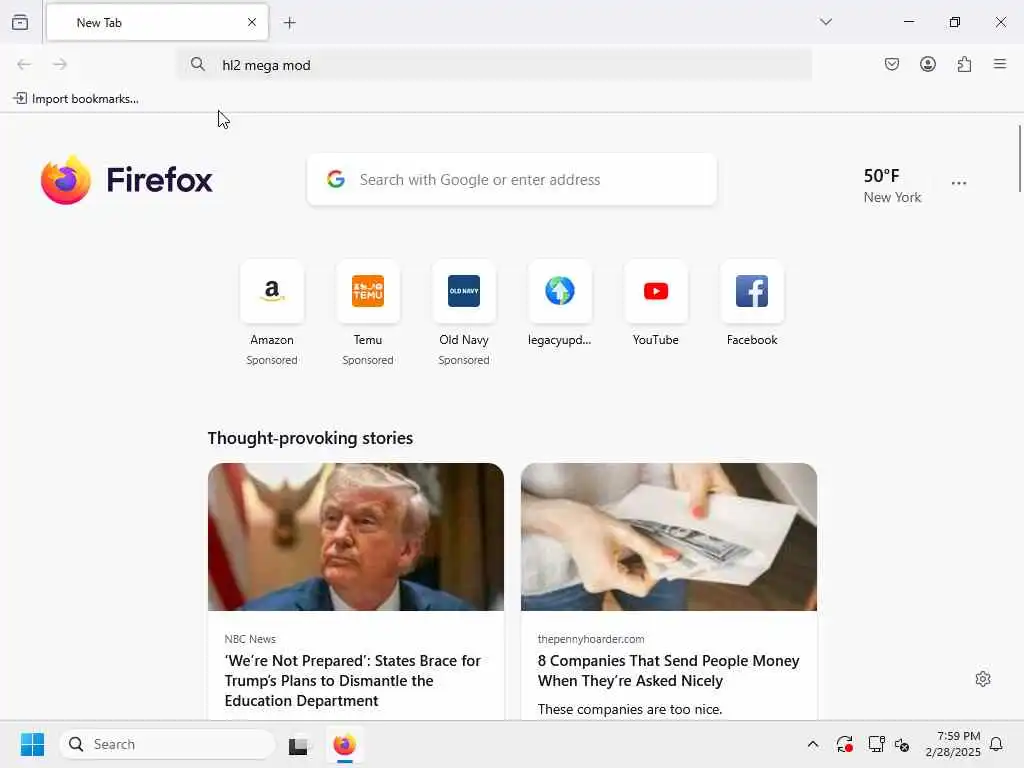The width and height of the screenshot is (1024, 768).
Task: Click Google search box on new tab page
Action: click(x=512, y=180)
